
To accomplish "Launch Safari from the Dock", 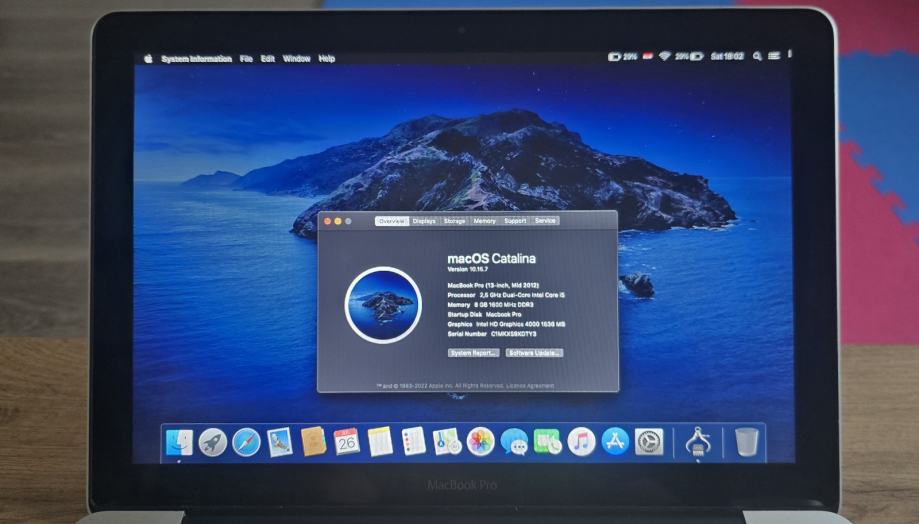I will pos(246,442).
